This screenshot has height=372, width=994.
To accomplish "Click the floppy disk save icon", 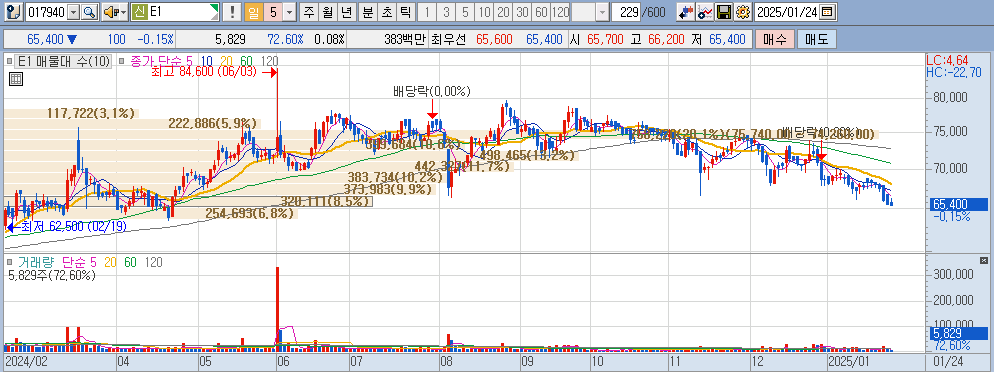I will point(725,12).
